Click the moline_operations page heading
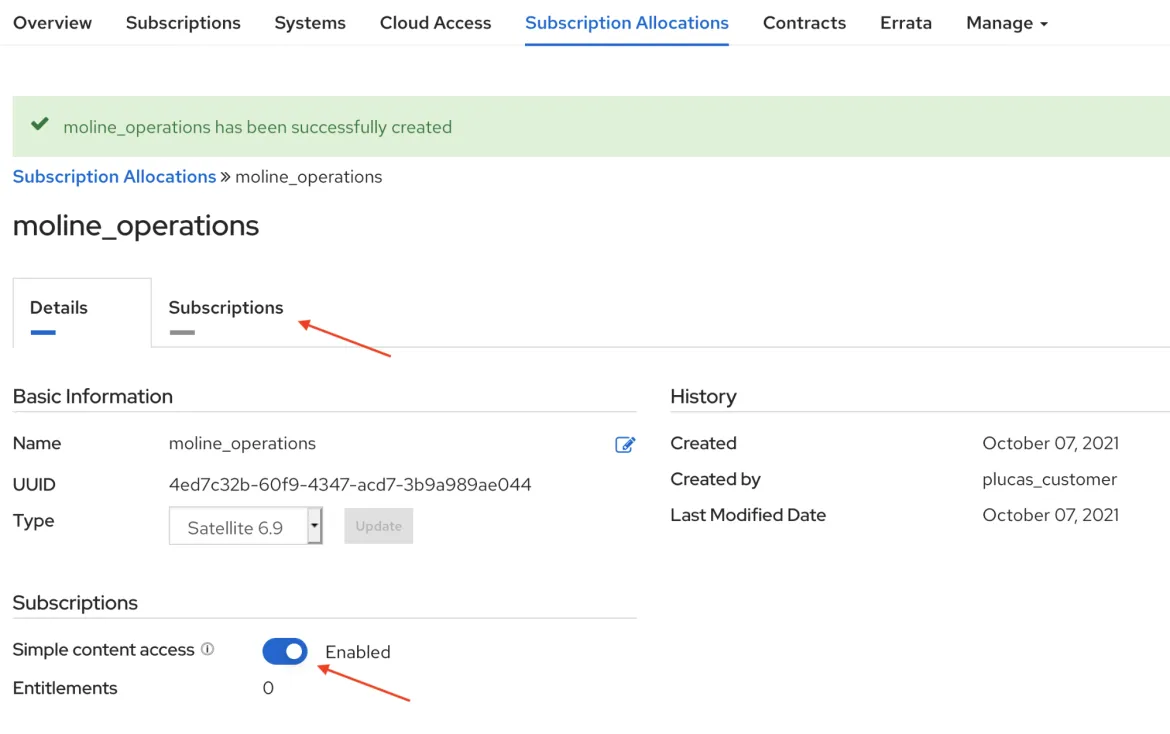 coord(136,226)
